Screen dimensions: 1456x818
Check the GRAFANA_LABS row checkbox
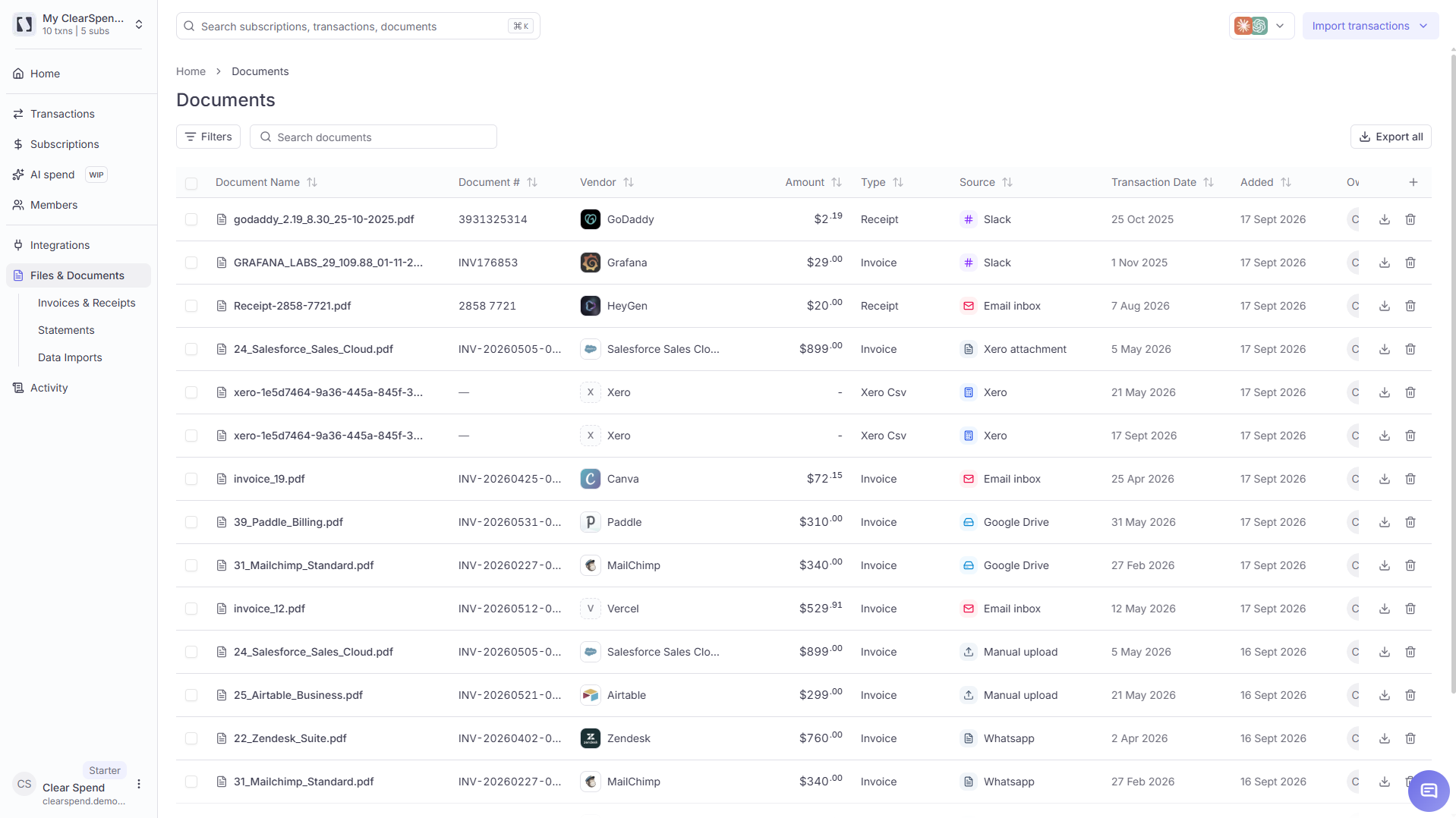pyautogui.click(x=191, y=263)
